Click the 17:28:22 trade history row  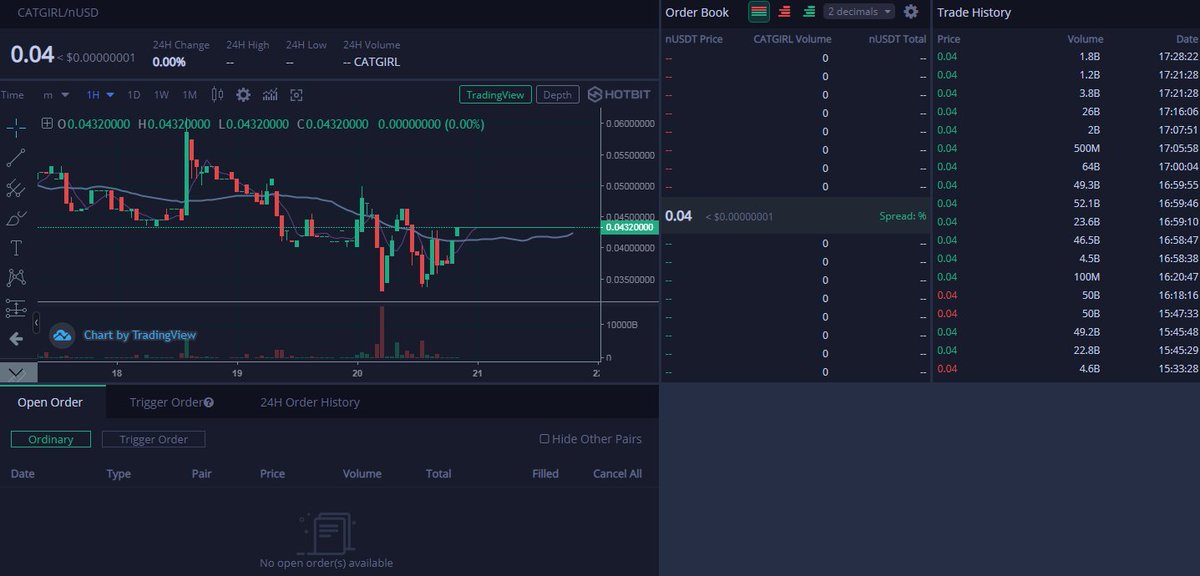pyautogui.click(x=1066, y=57)
